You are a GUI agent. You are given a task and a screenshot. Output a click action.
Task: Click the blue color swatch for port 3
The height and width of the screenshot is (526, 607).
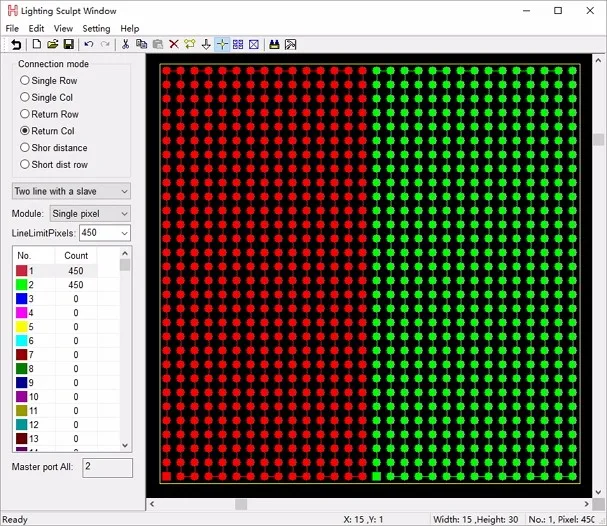tap(21, 299)
